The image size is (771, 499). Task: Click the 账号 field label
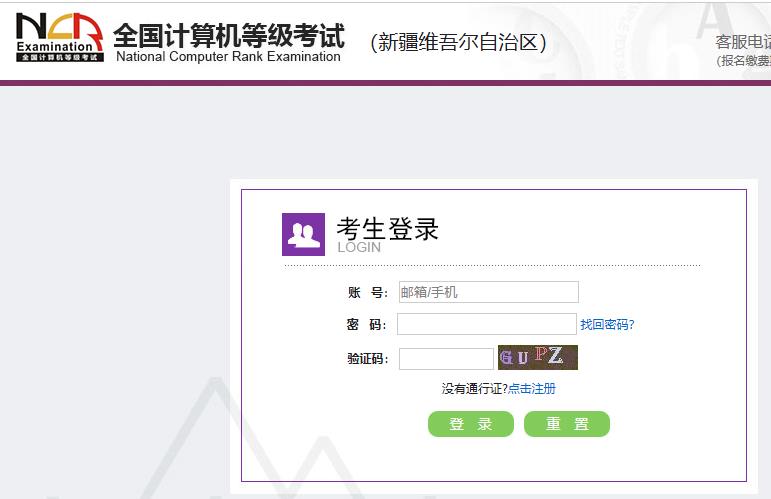[368, 293]
